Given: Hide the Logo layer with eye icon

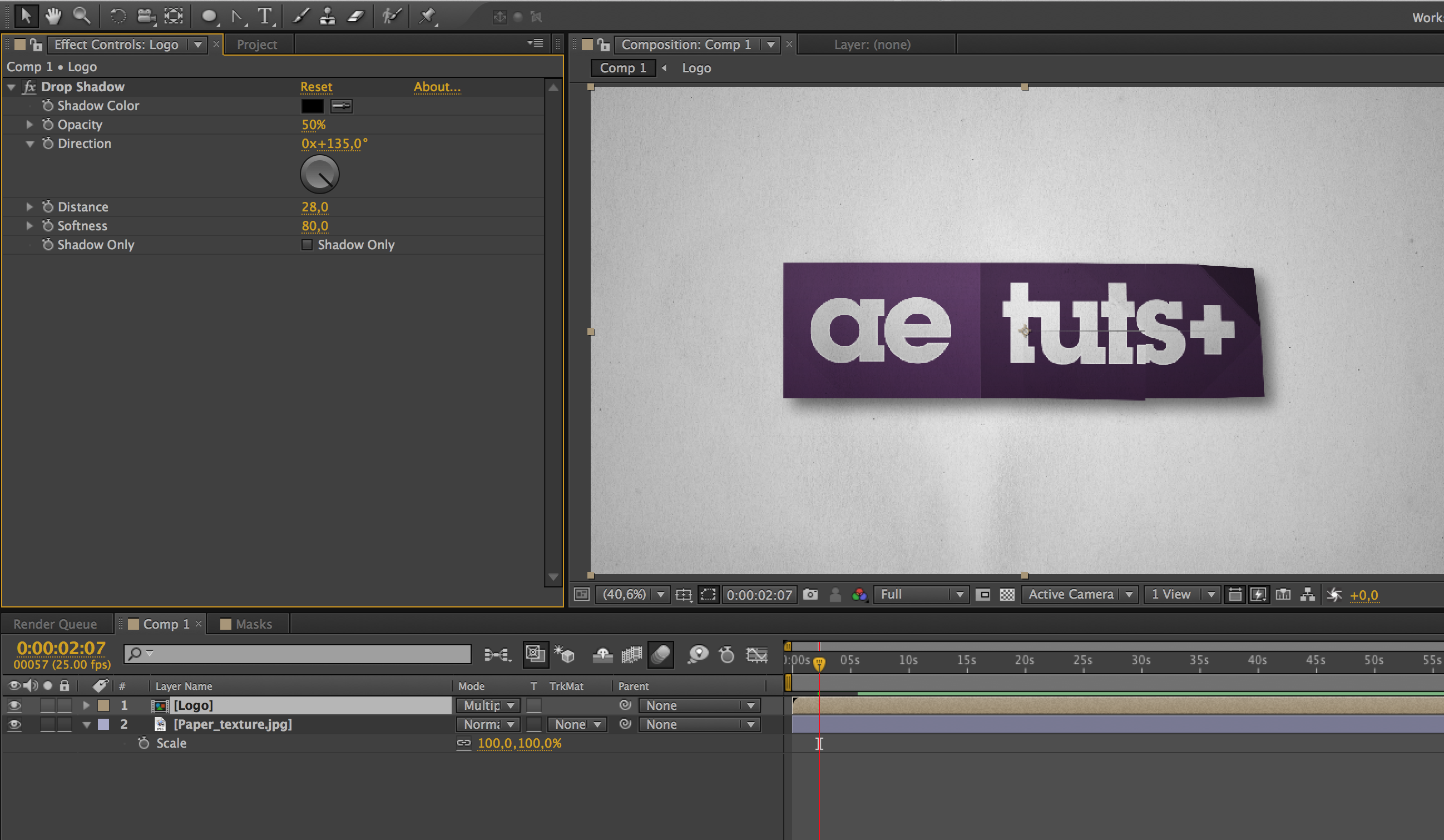Looking at the screenshot, I should point(14,705).
